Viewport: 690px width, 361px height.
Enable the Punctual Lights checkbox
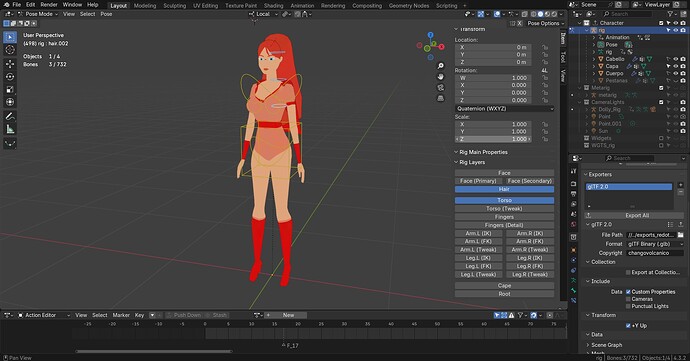tap(628, 306)
